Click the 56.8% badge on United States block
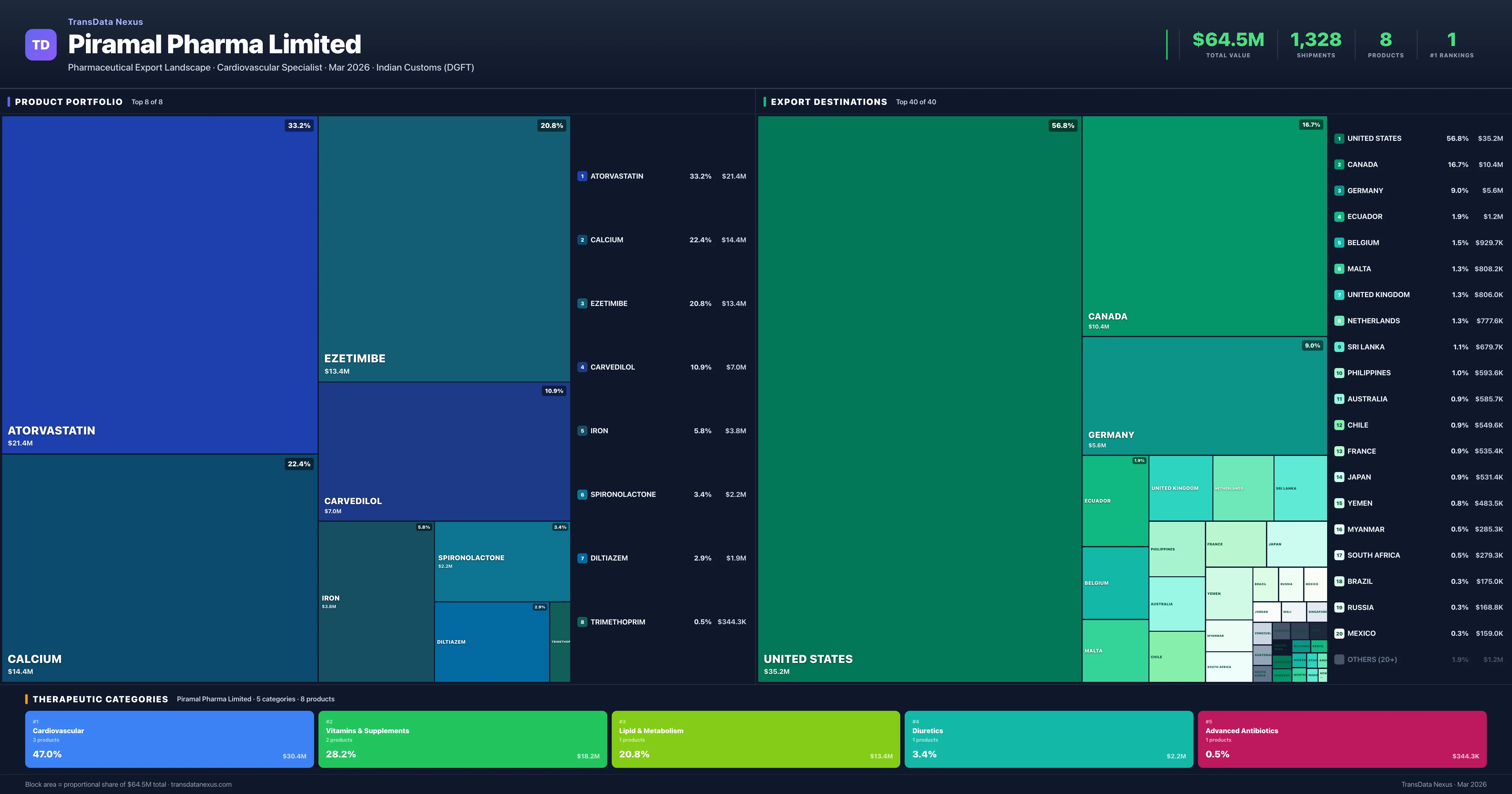Screen dimensions: 1512x794 (1062, 126)
